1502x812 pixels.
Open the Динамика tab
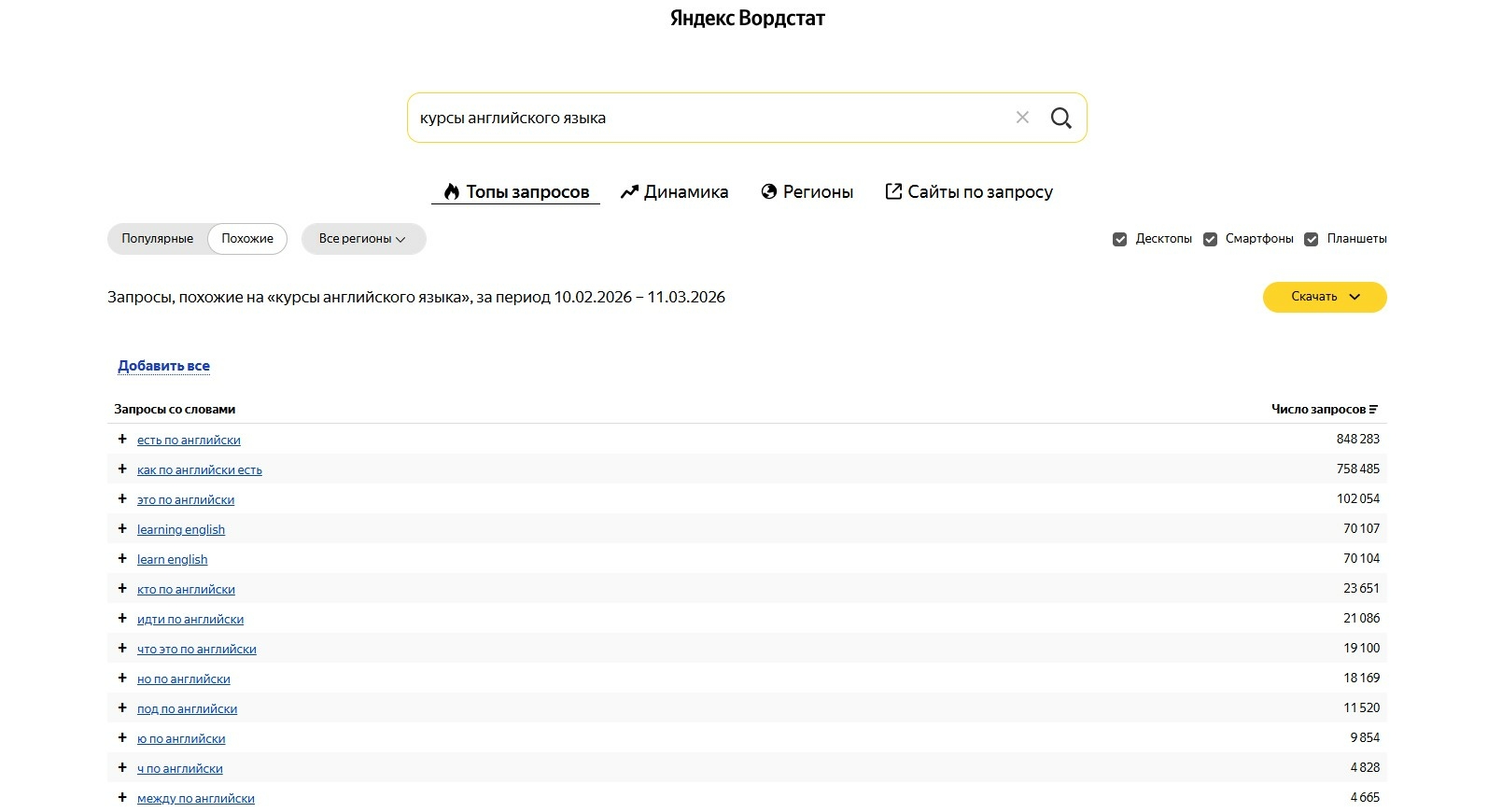click(674, 191)
